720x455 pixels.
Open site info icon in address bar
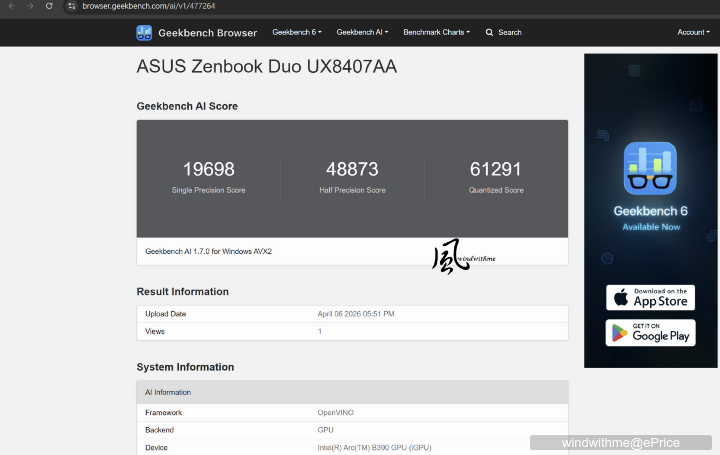(72, 6)
